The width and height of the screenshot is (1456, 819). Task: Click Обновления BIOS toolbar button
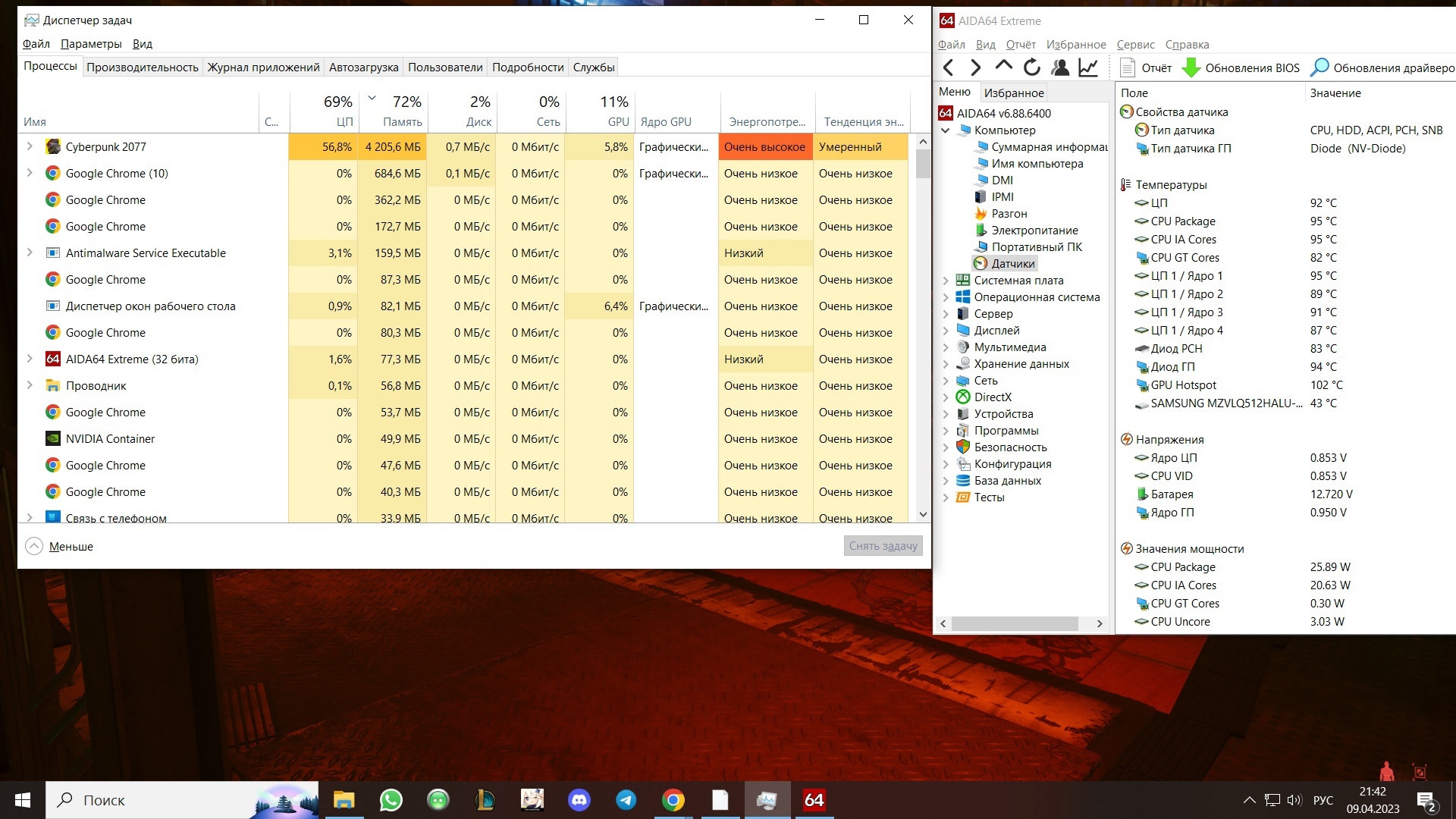(x=1241, y=67)
